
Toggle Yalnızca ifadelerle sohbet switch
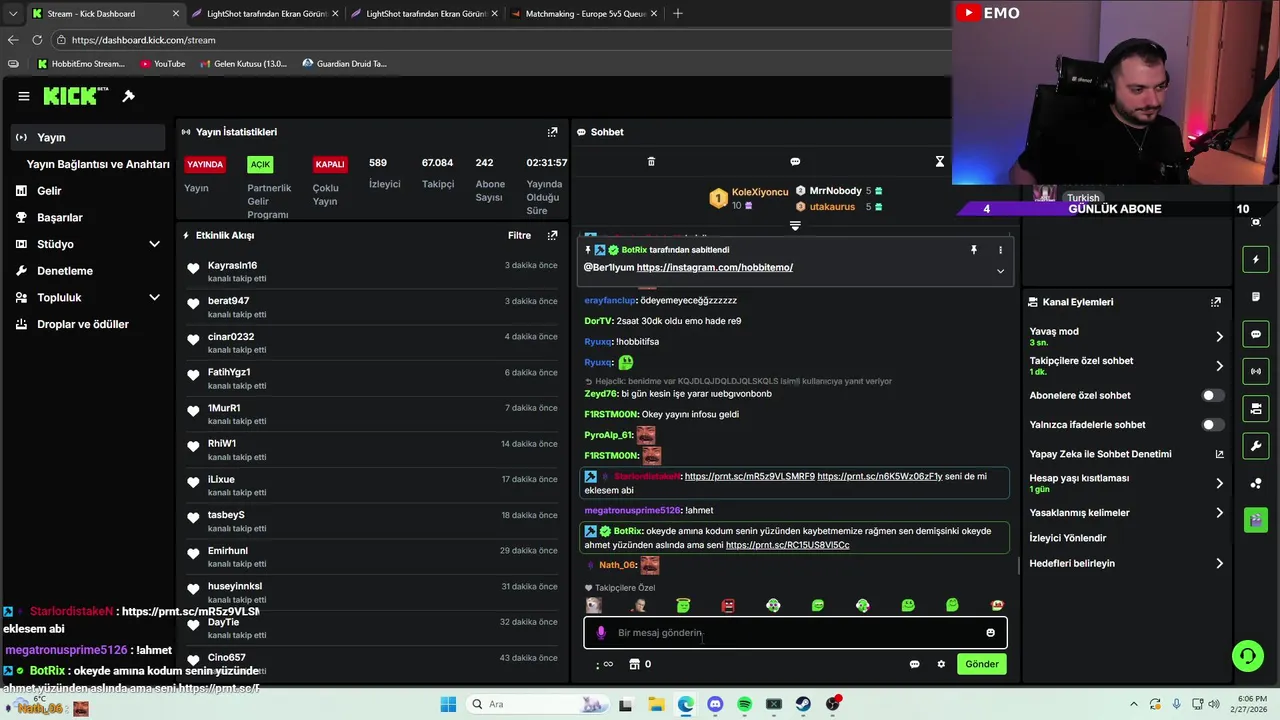point(1212,425)
